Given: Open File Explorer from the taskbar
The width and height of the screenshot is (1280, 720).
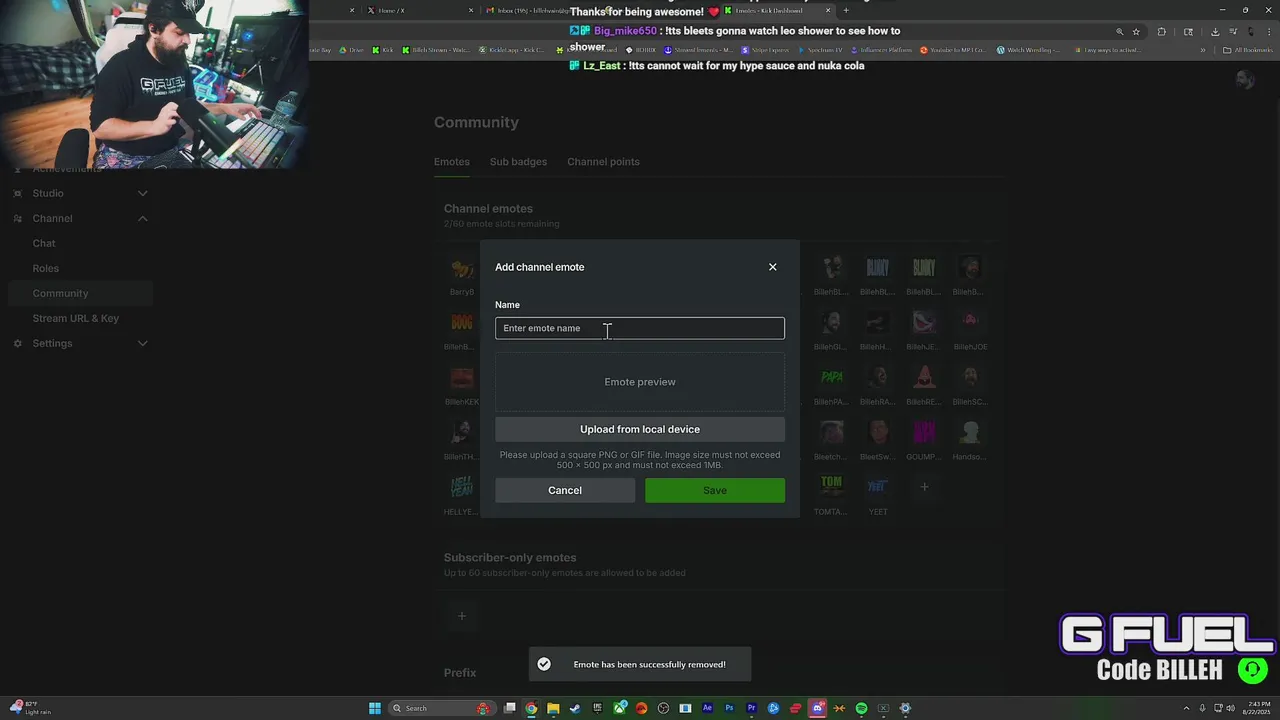Looking at the screenshot, I should [553, 708].
